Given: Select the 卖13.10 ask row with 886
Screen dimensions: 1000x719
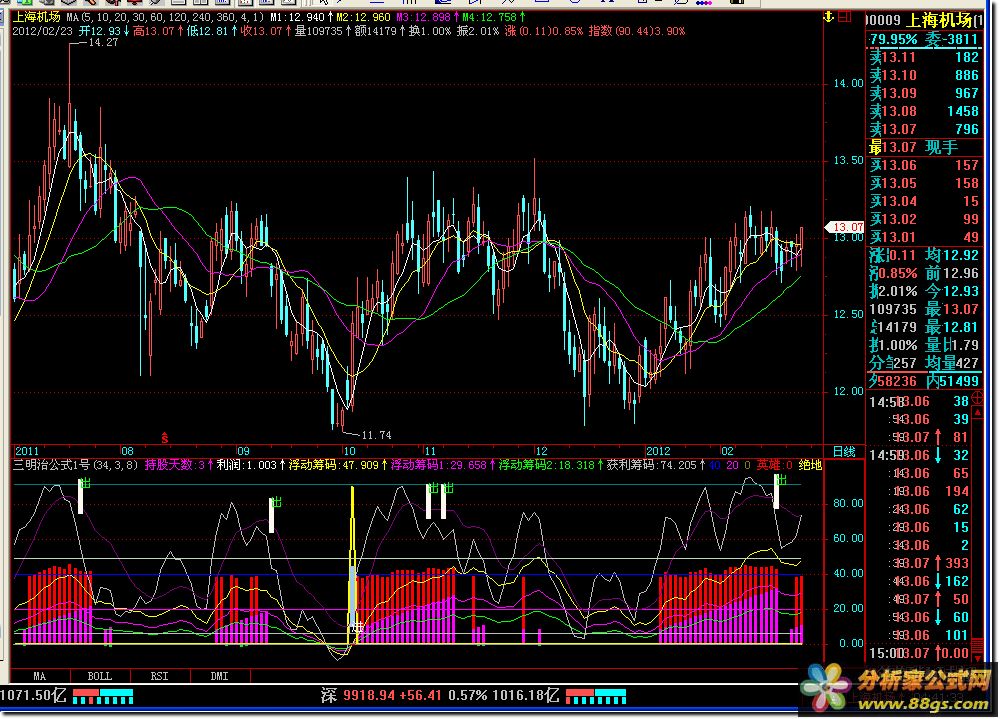Looking at the screenshot, I should point(924,75).
